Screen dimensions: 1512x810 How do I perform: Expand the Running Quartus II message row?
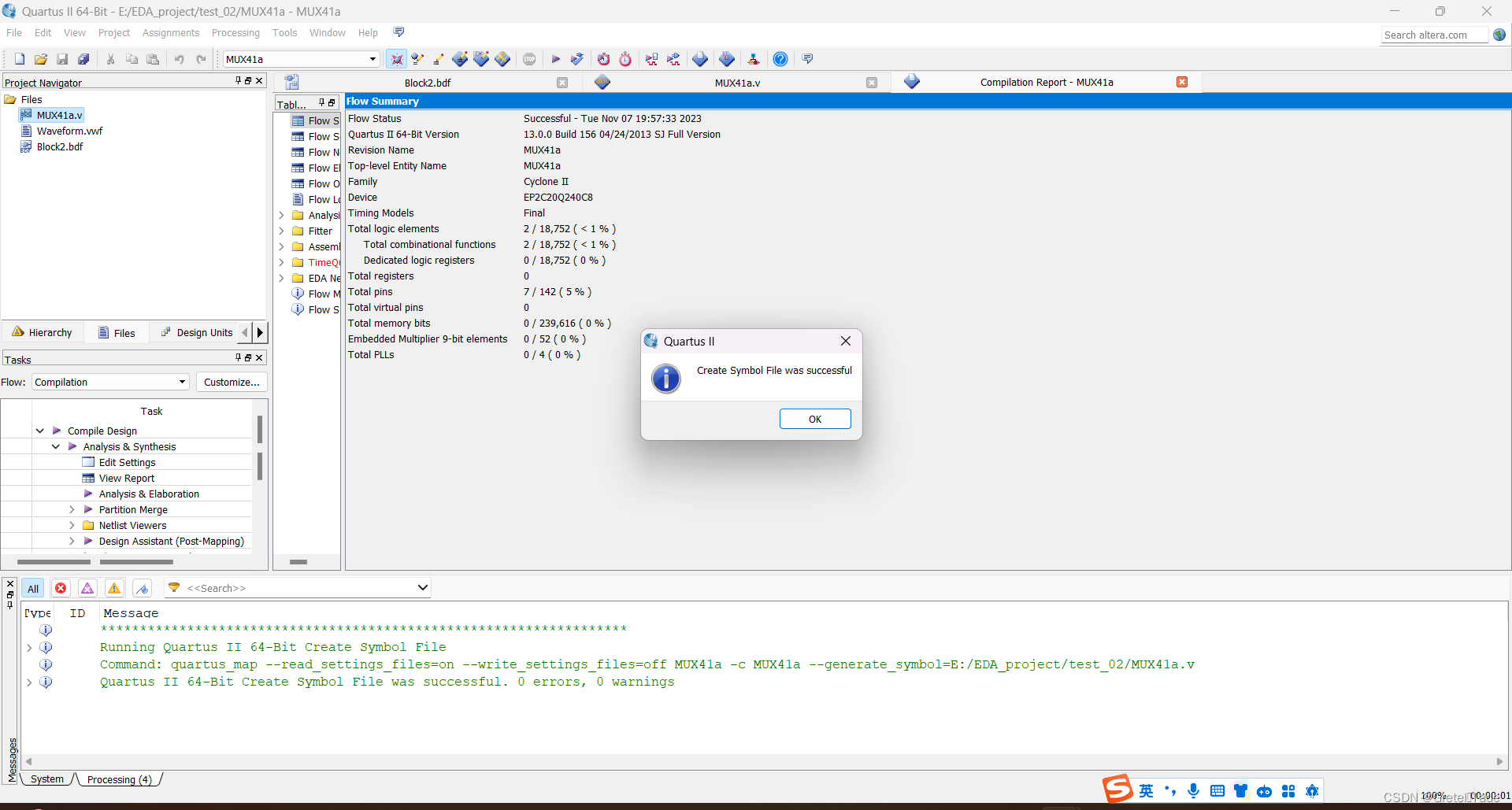[29, 648]
